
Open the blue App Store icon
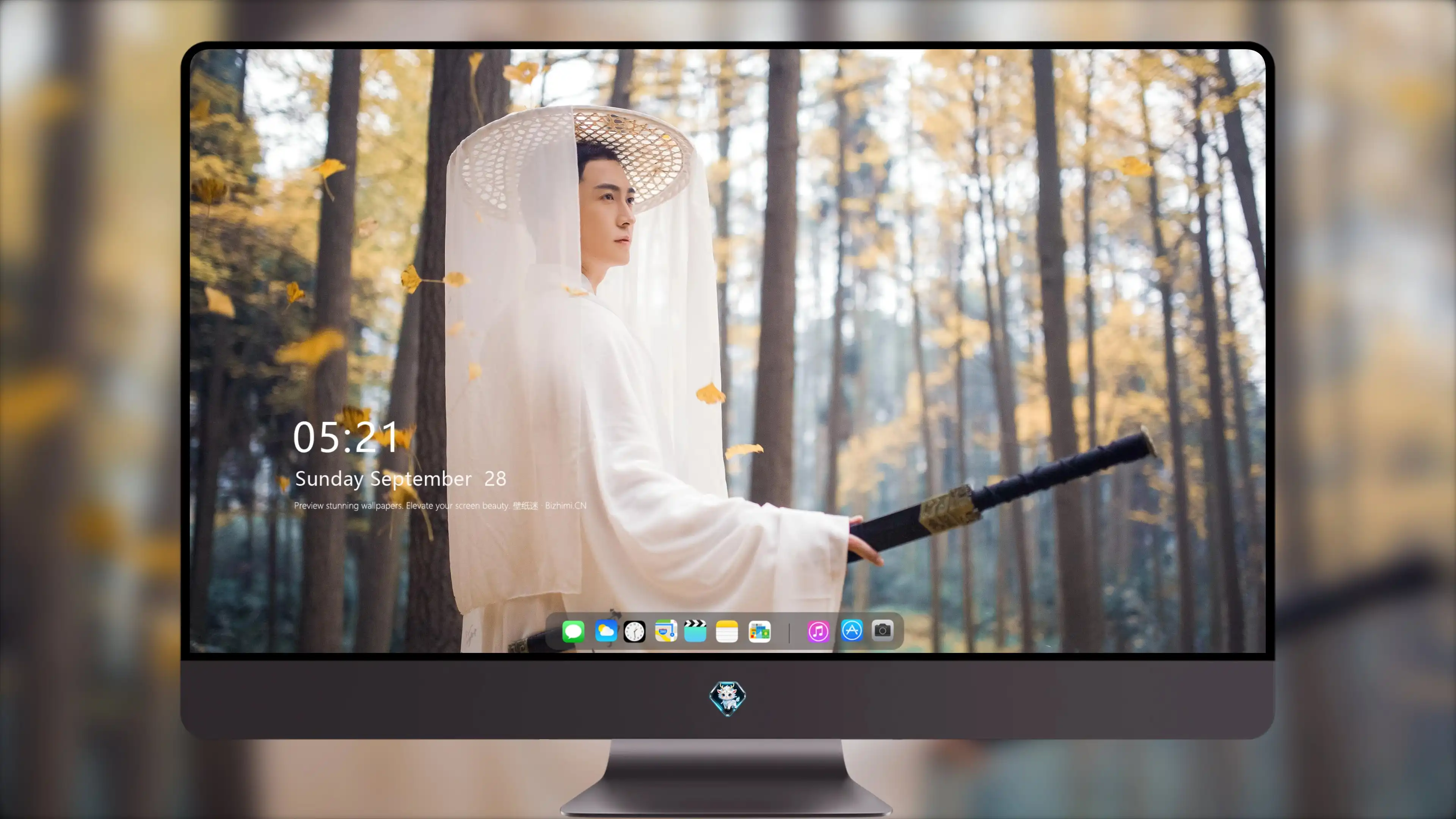pos(852,630)
